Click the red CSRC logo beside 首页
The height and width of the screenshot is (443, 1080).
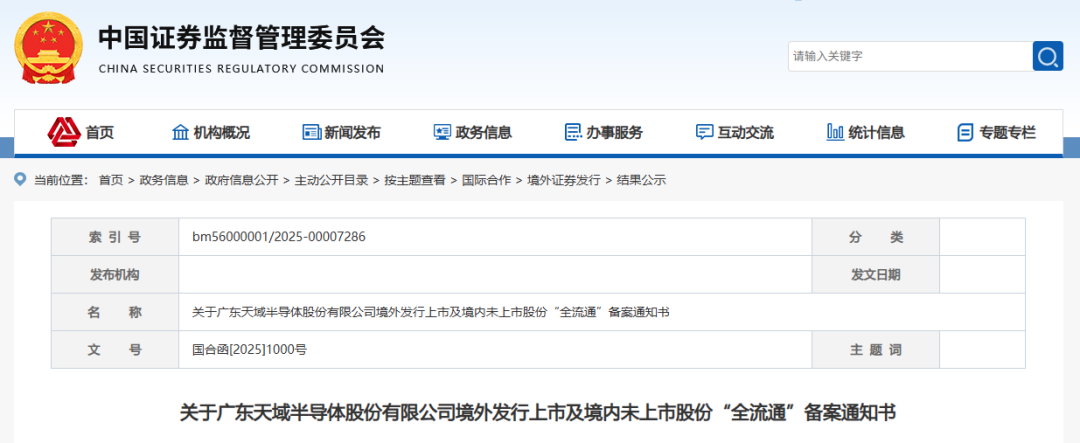point(64,132)
